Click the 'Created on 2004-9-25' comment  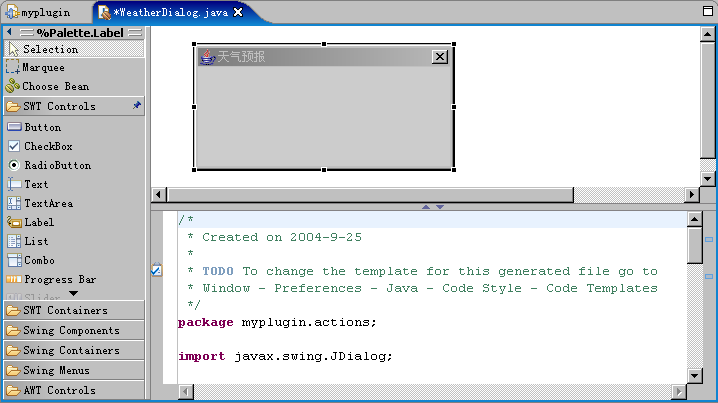coord(282,237)
